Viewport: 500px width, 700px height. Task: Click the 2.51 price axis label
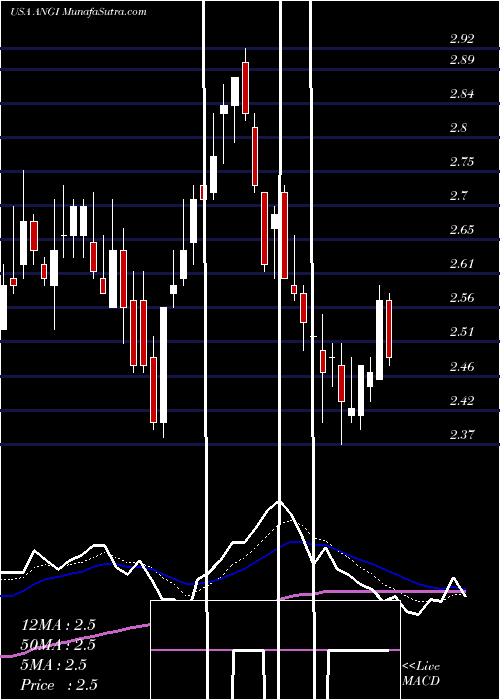tap(462, 332)
